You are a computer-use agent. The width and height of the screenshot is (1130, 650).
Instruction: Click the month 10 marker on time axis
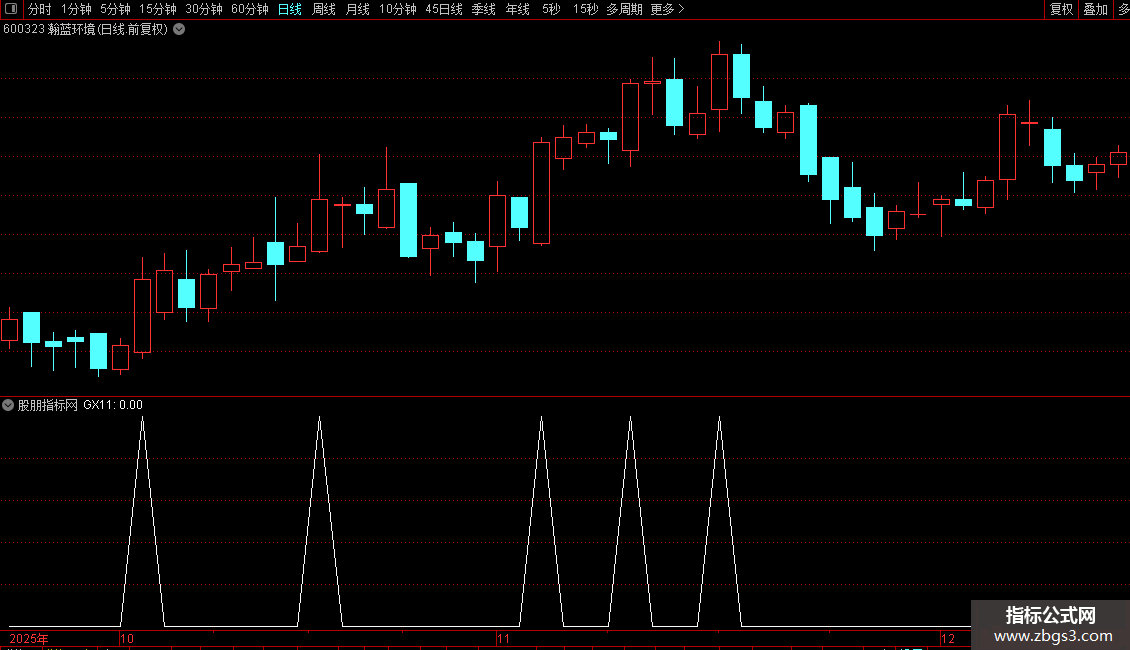click(x=127, y=638)
